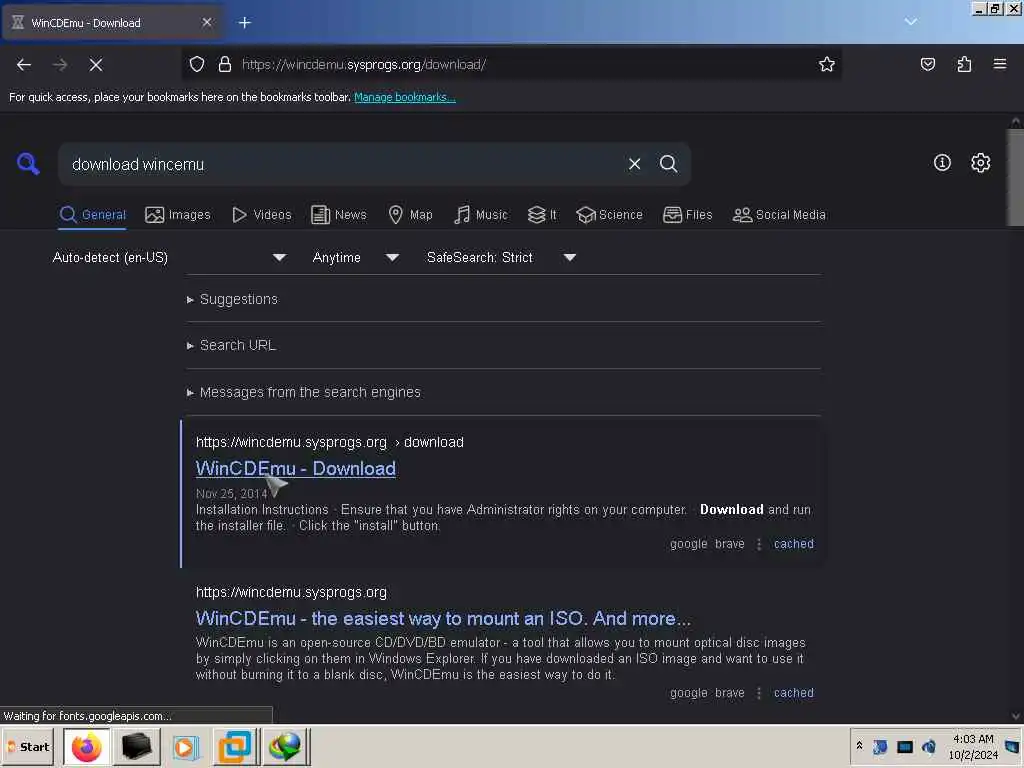Open a new browser tab
Image resolution: width=1024 pixels, height=768 pixels.
tap(245, 23)
